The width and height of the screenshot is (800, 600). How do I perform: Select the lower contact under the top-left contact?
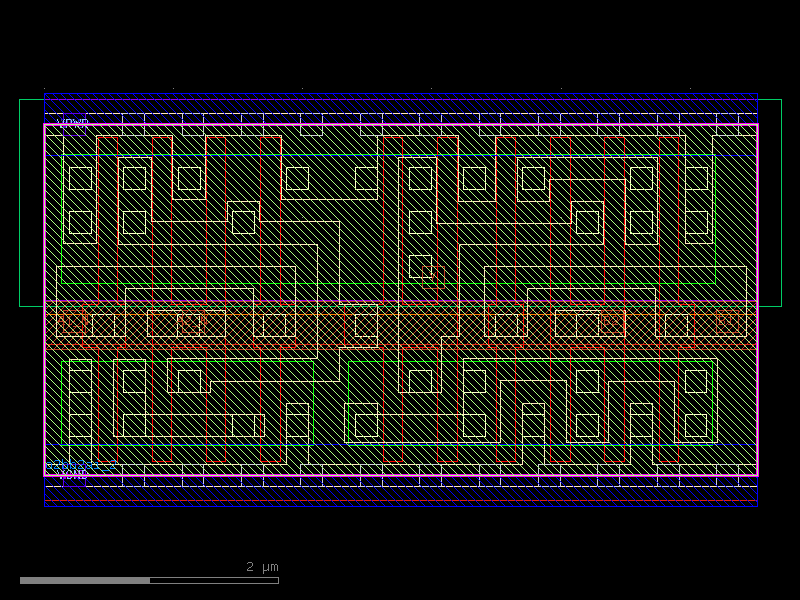click(80, 222)
